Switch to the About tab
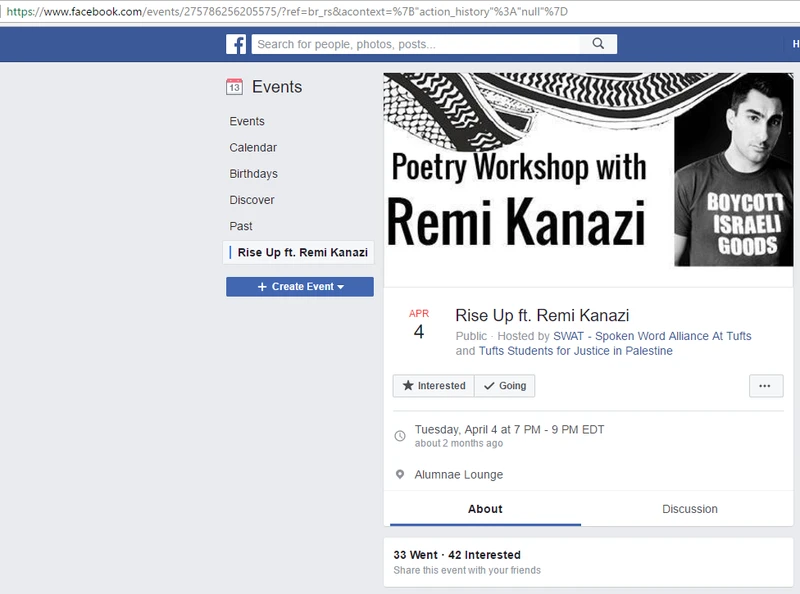 [x=485, y=509]
